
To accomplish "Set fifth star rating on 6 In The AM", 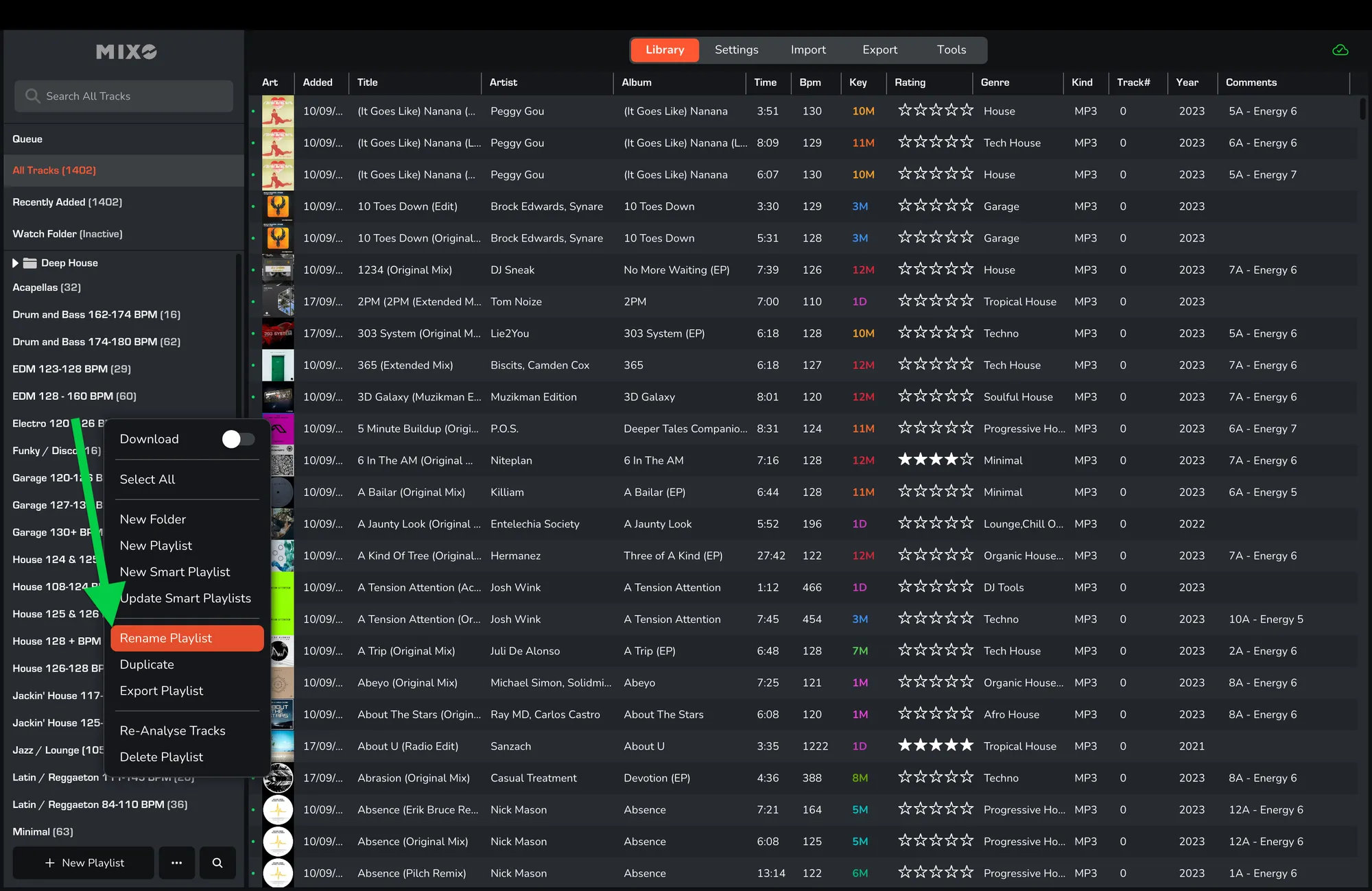I will point(967,460).
